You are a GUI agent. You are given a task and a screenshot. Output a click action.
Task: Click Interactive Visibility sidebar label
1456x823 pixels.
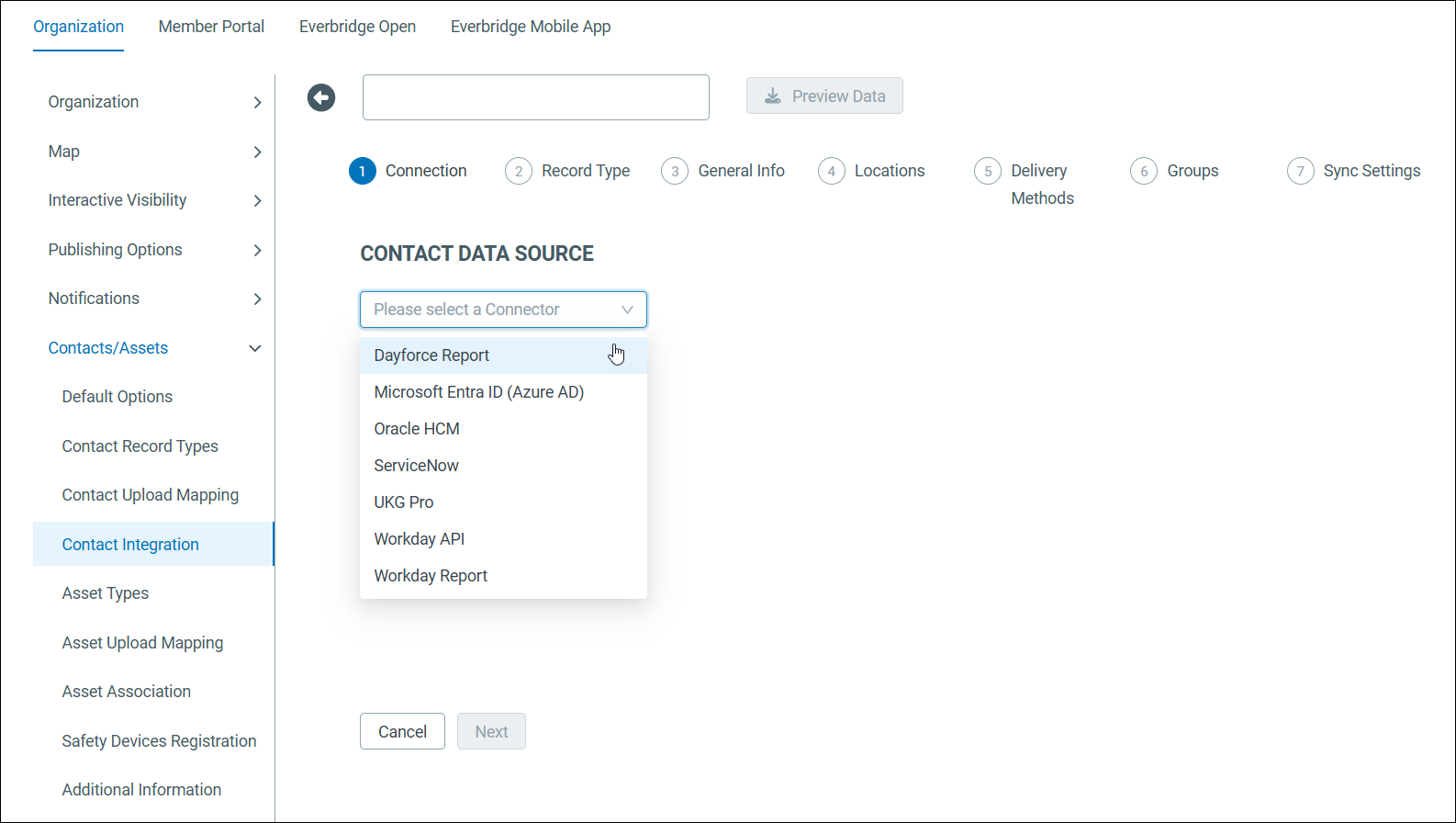118,200
